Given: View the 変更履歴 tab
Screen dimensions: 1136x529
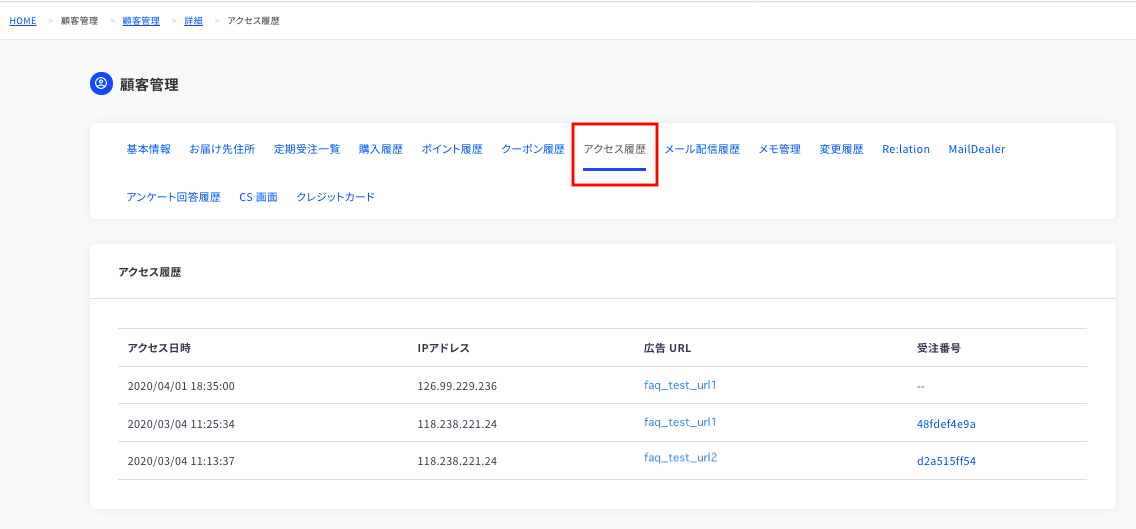Looking at the screenshot, I should tap(841, 149).
